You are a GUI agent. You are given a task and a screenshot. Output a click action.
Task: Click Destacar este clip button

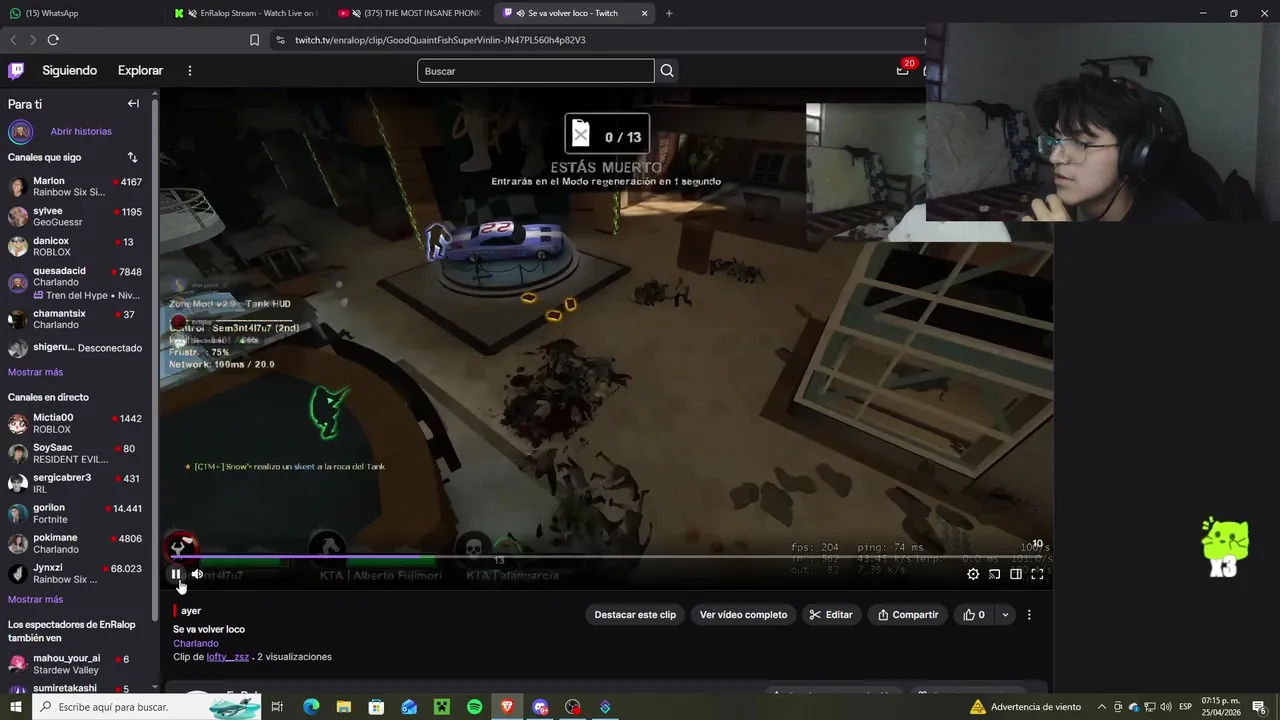[635, 615]
